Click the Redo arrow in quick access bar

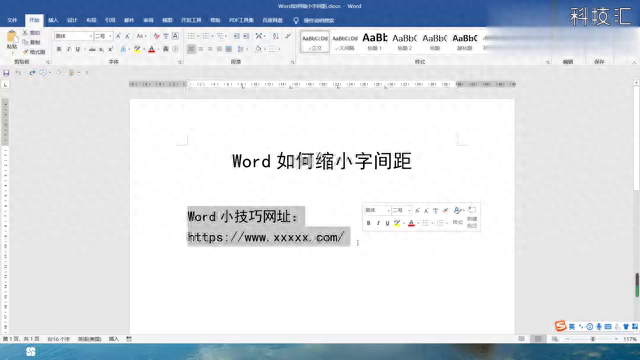tap(32, 73)
